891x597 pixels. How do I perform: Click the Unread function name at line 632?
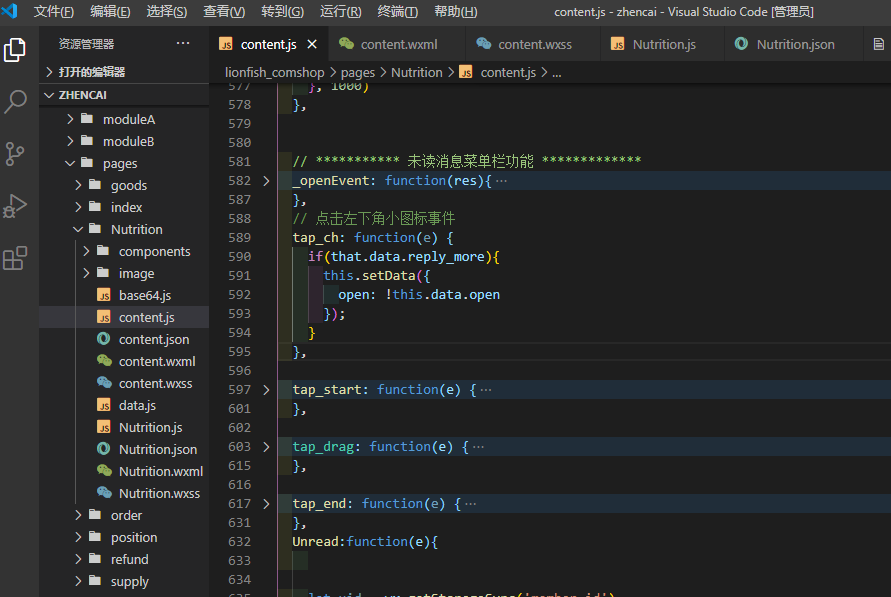pyautogui.click(x=315, y=542)
